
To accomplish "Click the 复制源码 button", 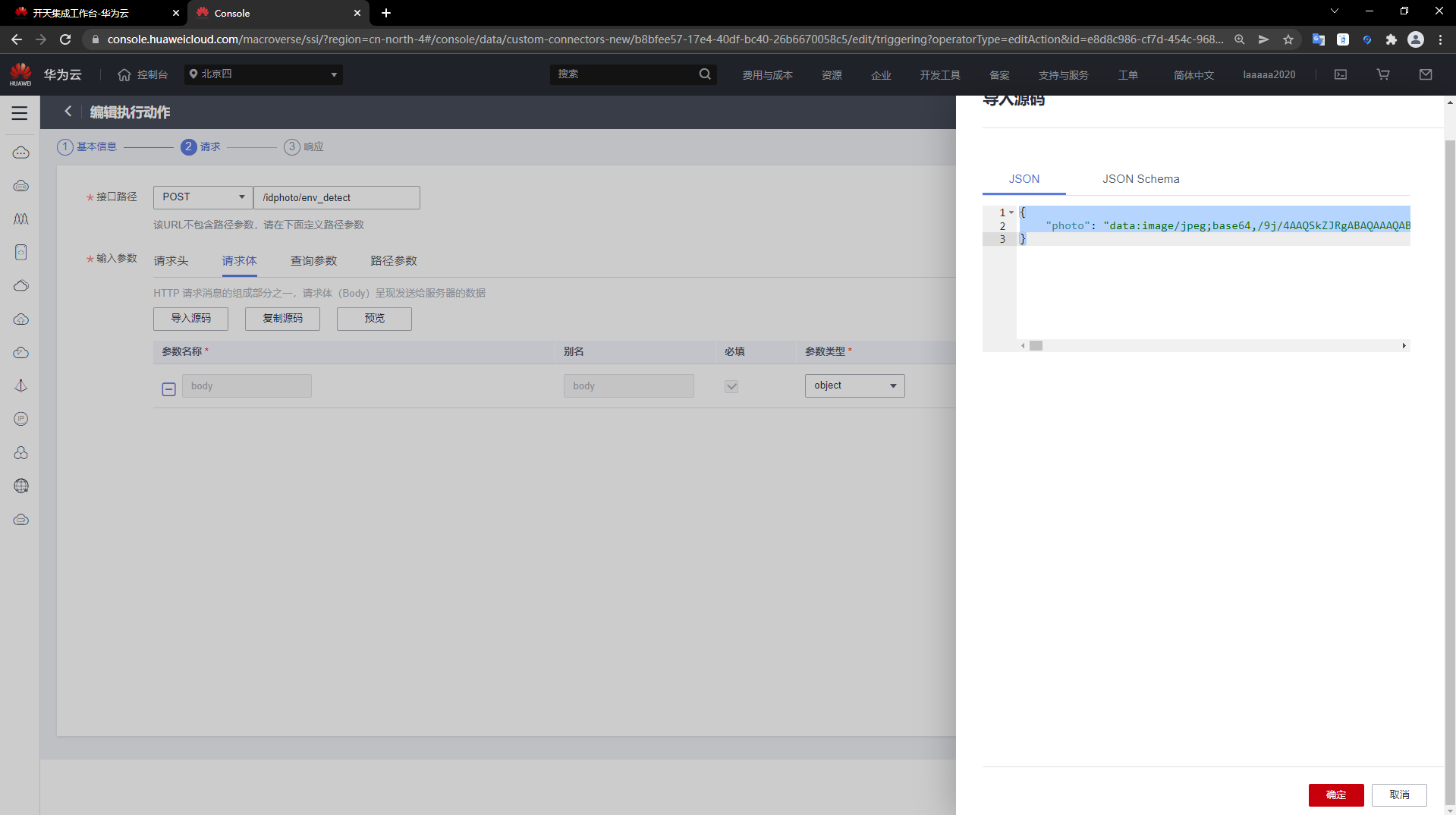I will 282,319.
